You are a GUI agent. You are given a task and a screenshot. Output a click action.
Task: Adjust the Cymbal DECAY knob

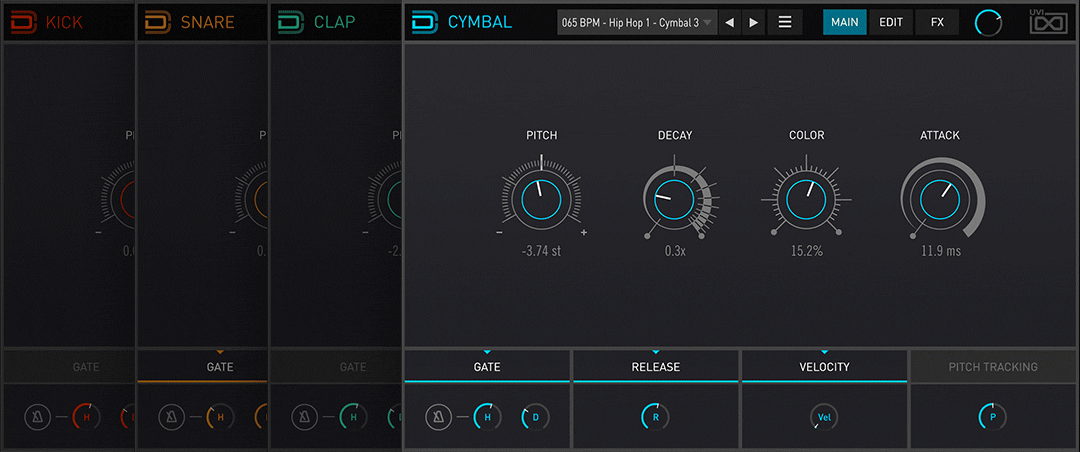(x=674, y=200)
